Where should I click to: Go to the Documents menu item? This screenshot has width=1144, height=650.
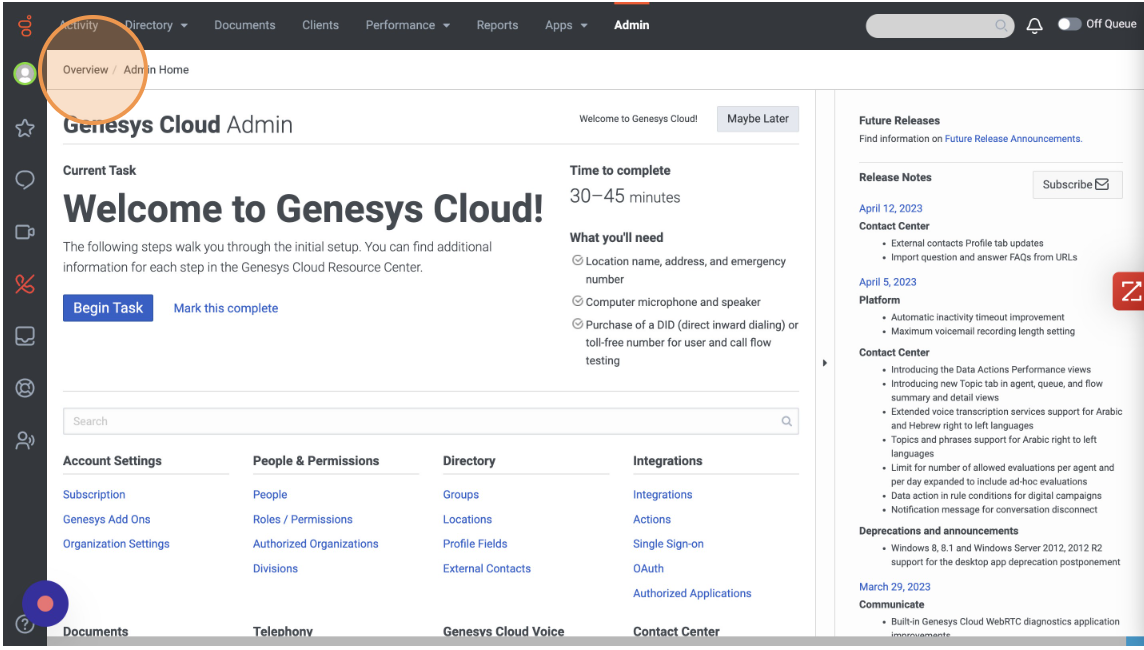pyautogui.click(x=245, y=25)
